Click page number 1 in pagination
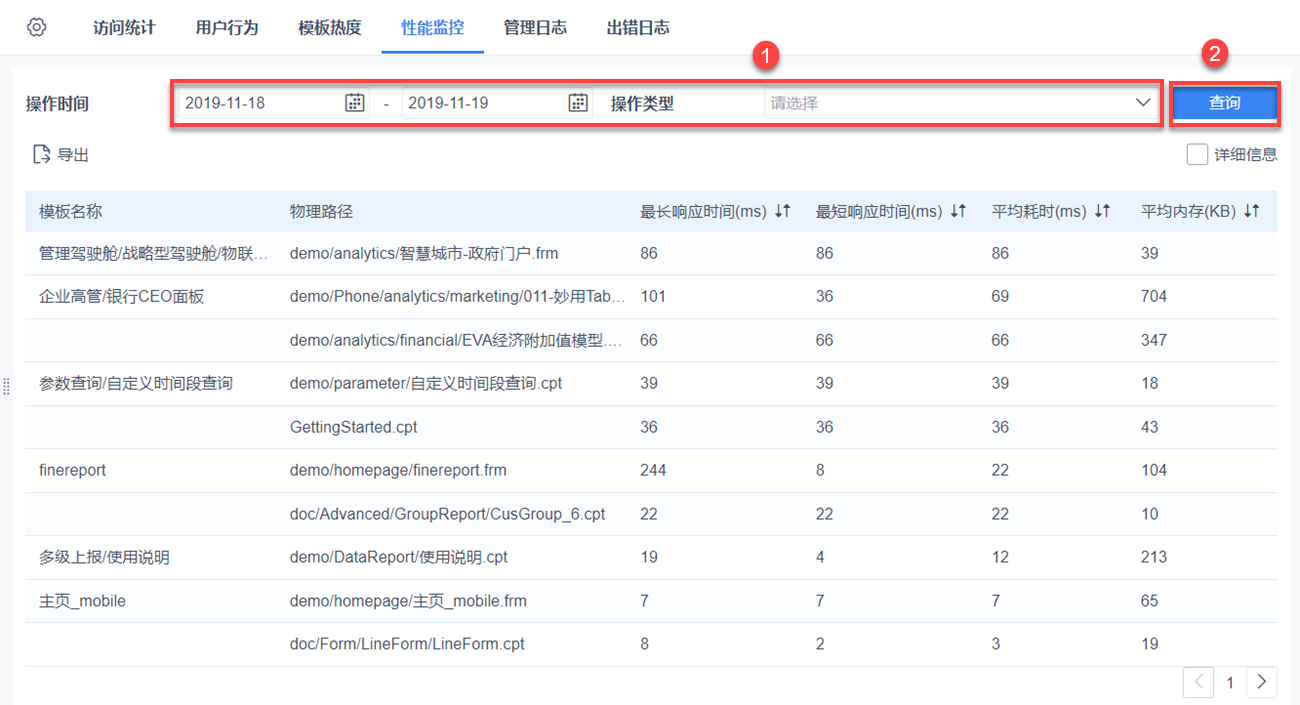The height and width of the screenshot is (705, 1300). 1230,683
